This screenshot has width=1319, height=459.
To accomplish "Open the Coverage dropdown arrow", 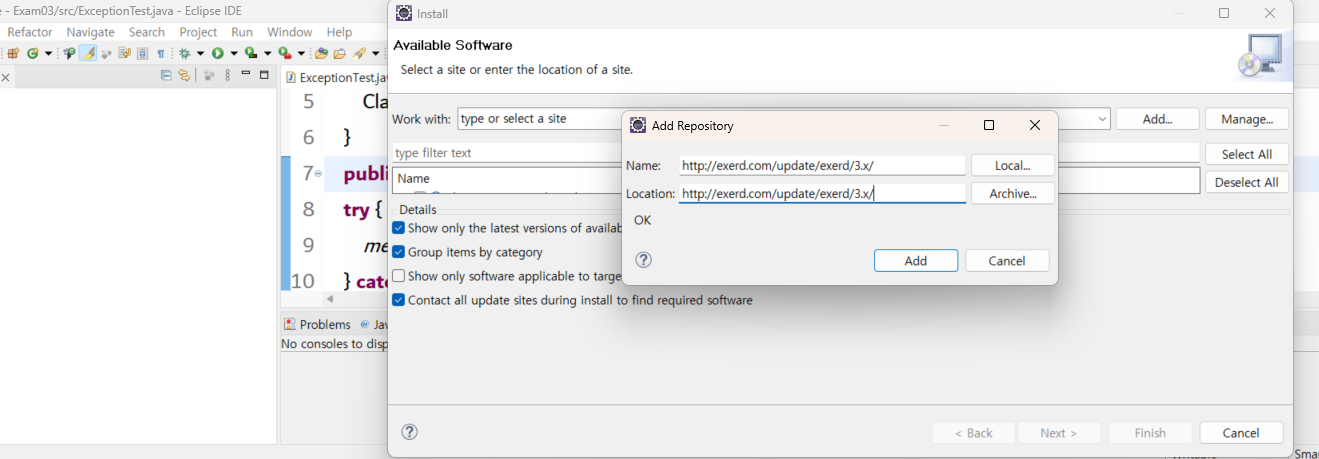I will coord(267,53).
